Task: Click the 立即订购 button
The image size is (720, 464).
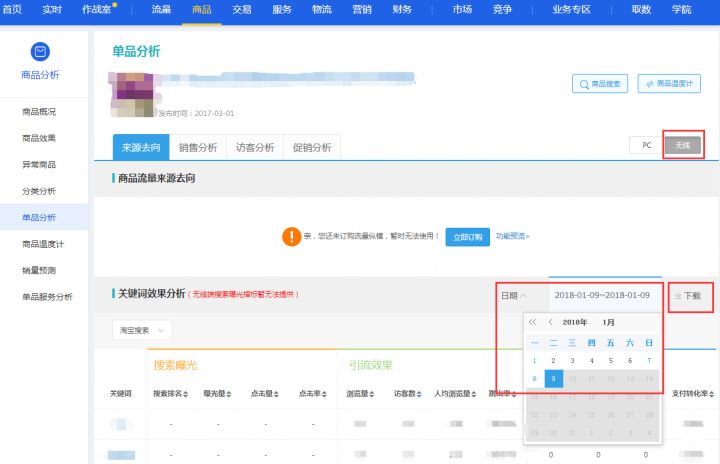Action: (466, 237)
